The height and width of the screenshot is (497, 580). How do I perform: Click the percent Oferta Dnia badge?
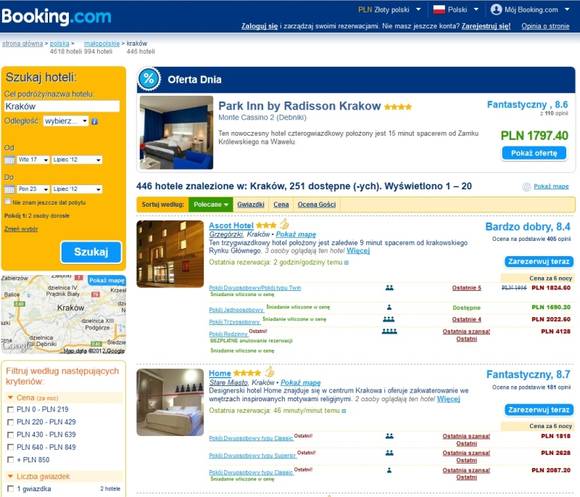point(149,78)
